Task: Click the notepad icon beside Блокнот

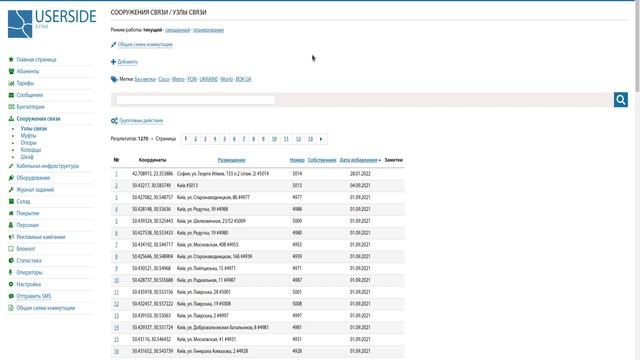Action: coord(11,249)
